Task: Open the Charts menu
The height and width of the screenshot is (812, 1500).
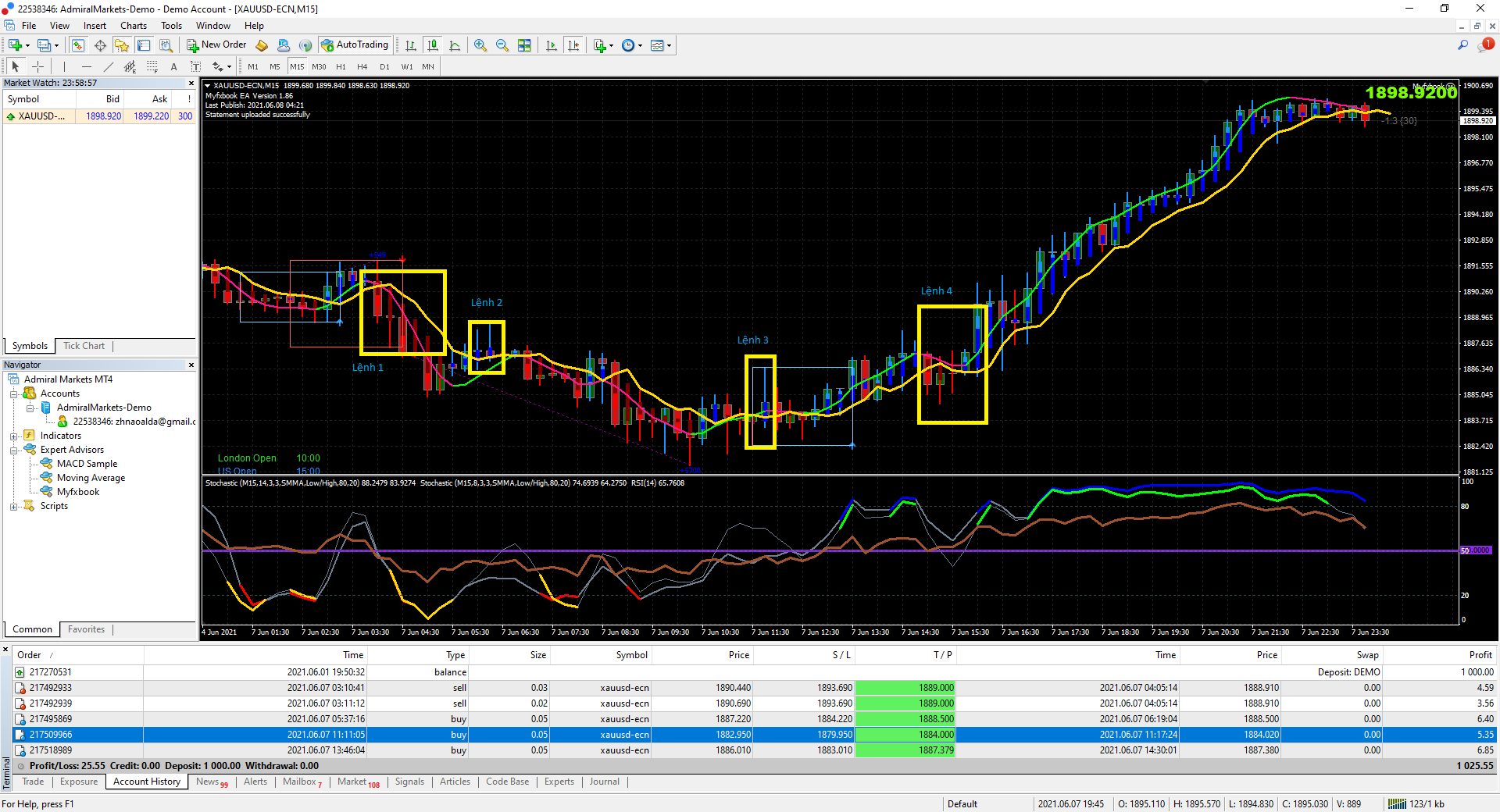Action: tap(134, 26)
